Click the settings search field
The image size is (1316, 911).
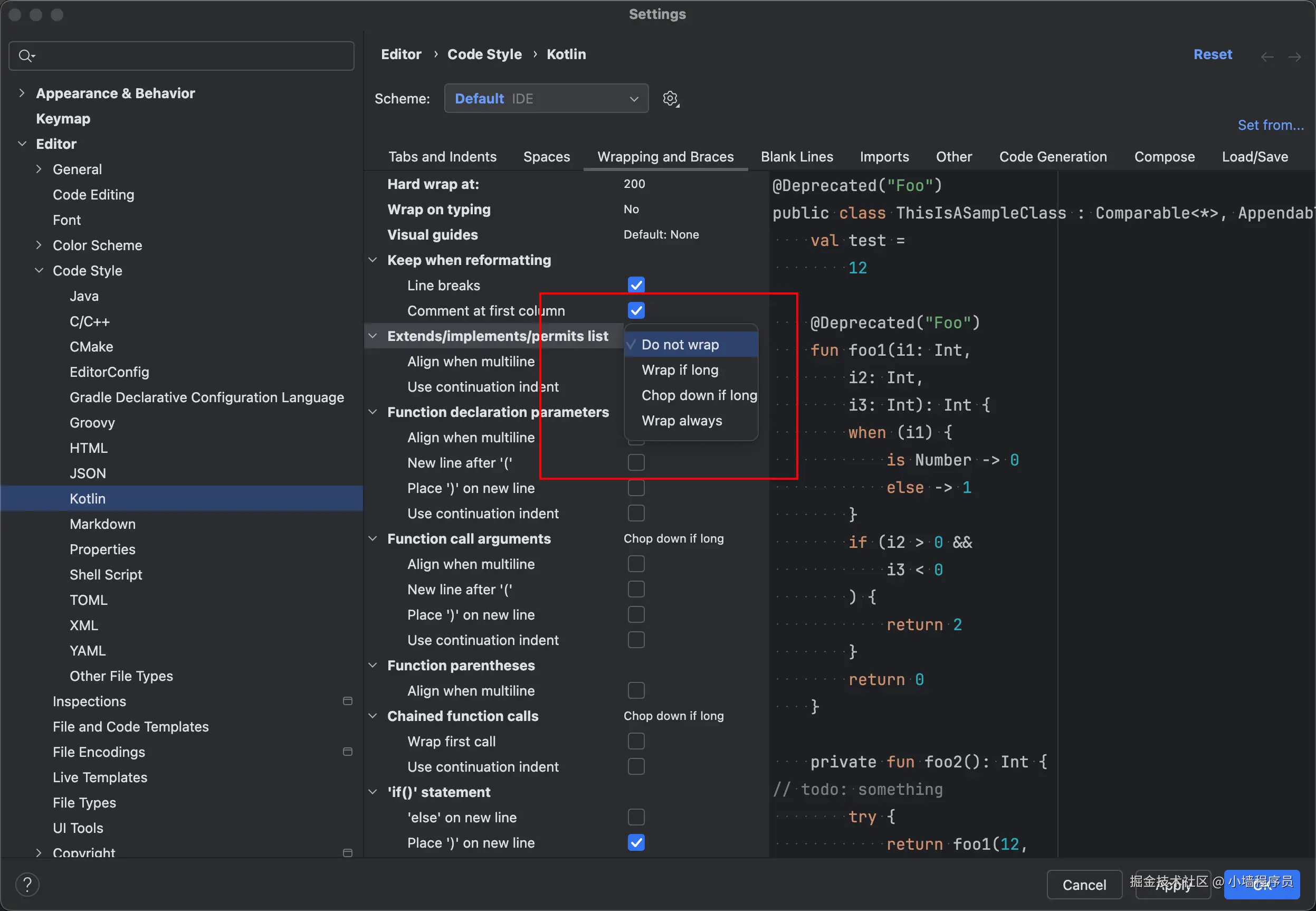188,56
